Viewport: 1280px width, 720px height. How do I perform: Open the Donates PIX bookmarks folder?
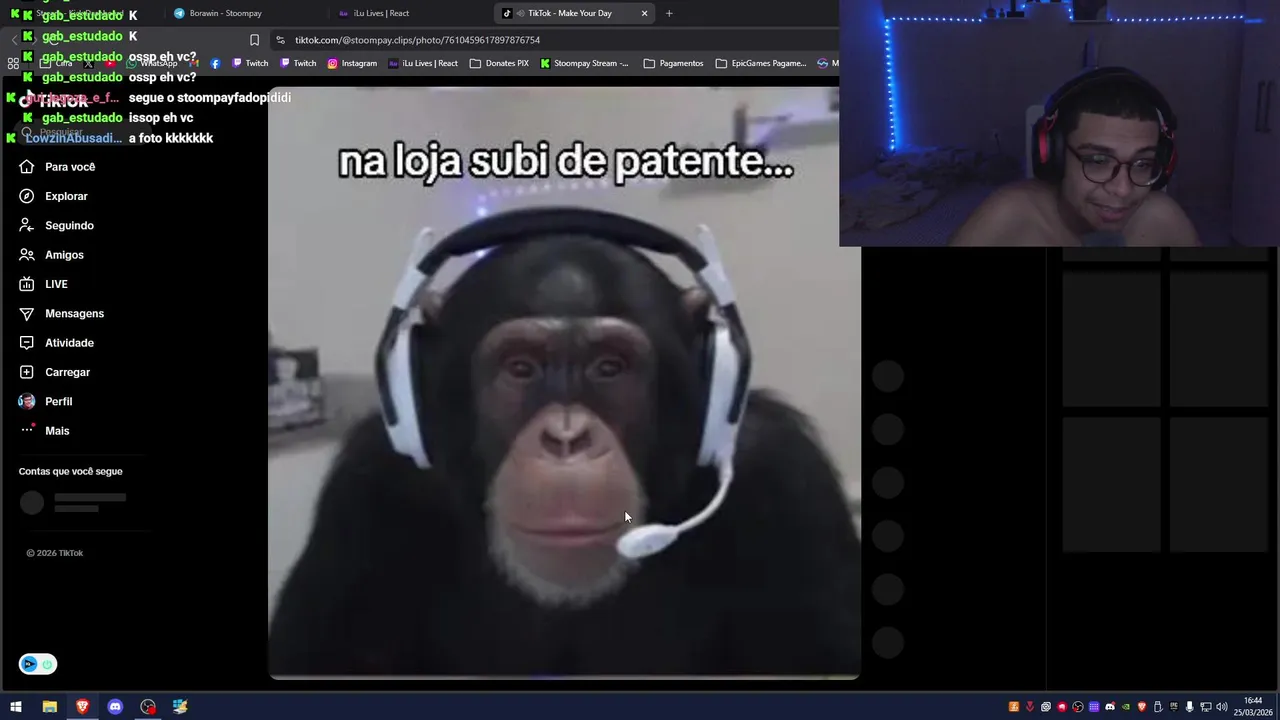point(499,63)
